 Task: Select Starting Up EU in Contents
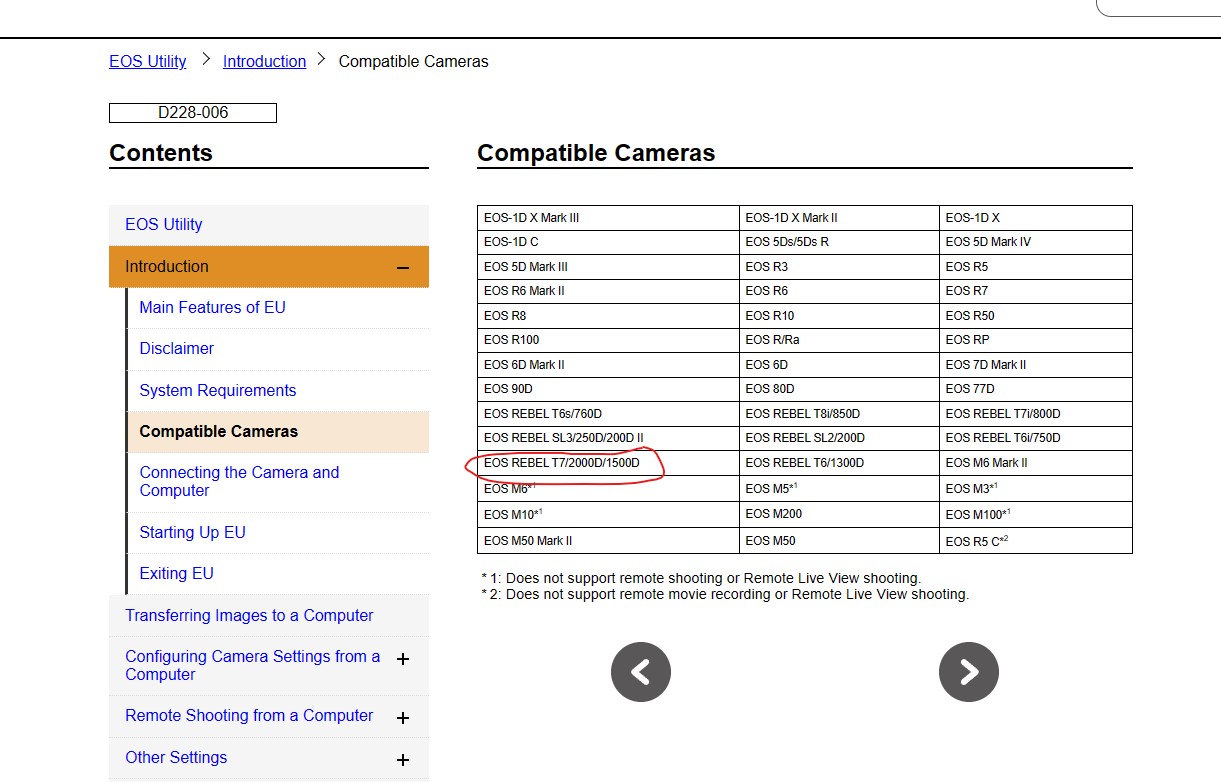click(192, 532)
